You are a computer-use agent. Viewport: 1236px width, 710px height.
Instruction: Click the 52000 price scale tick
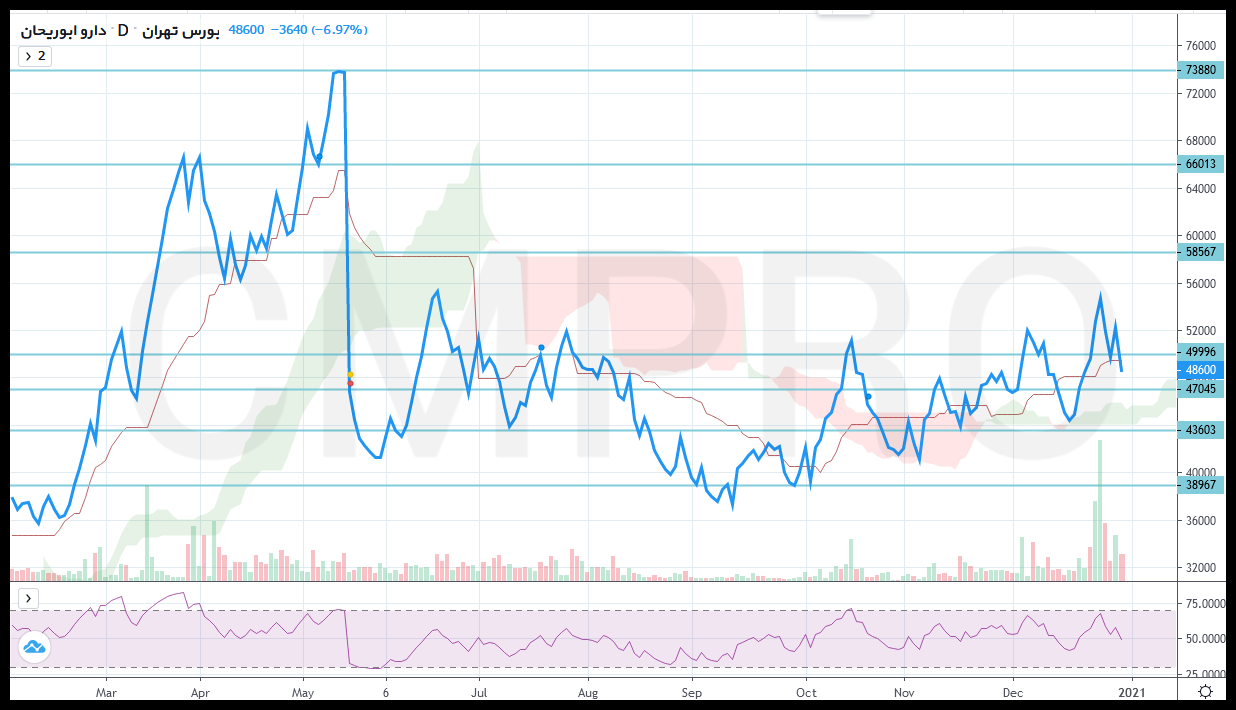pyautogui.click(x=1200, y=331)
